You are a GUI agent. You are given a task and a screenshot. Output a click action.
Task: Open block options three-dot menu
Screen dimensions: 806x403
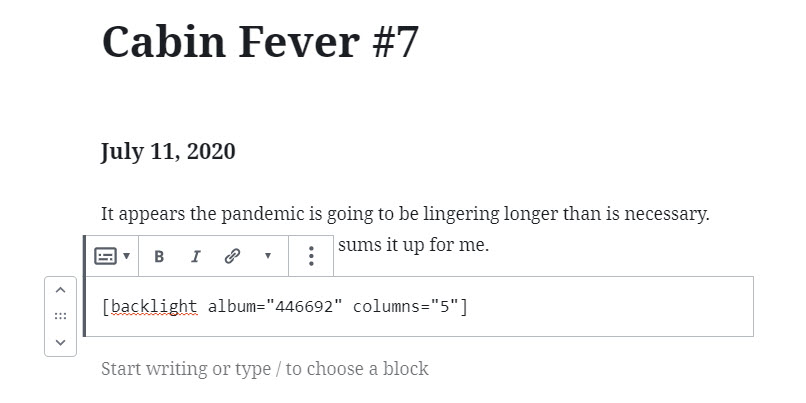tap(311, 256)
